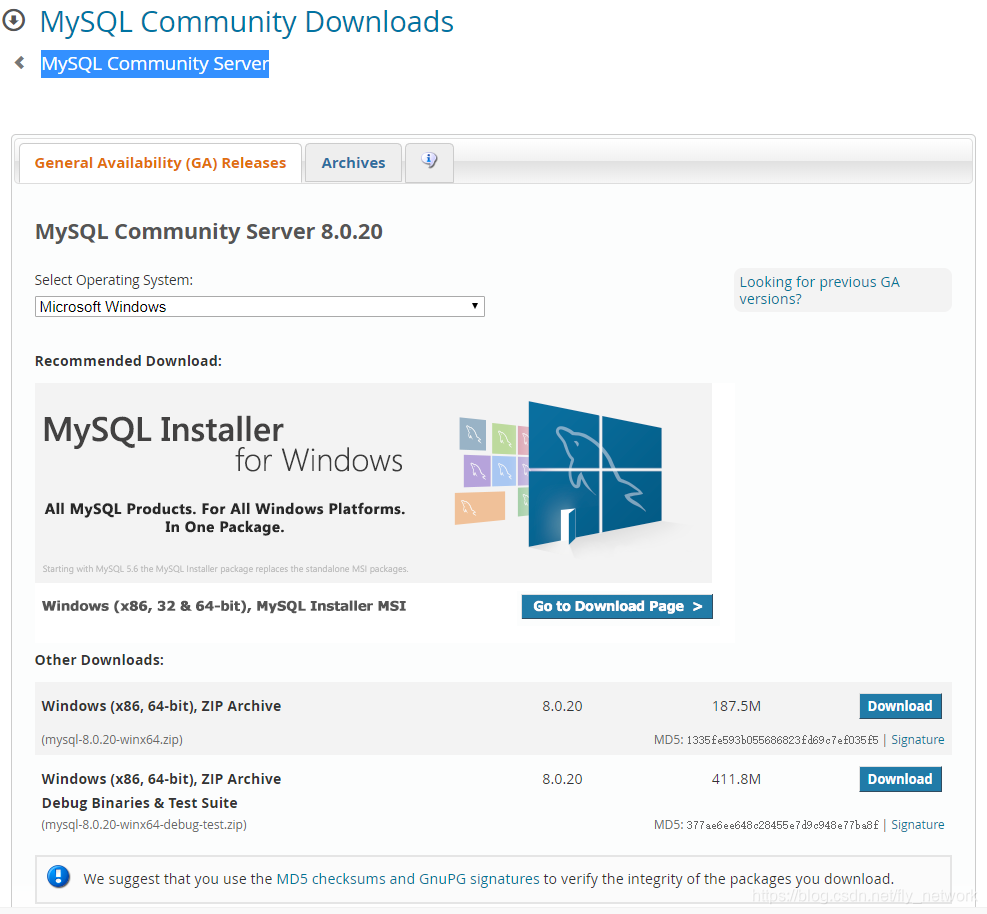Click the 187.5M size value
The width and height of the screenshot is (987, 914).
[736, 706]
